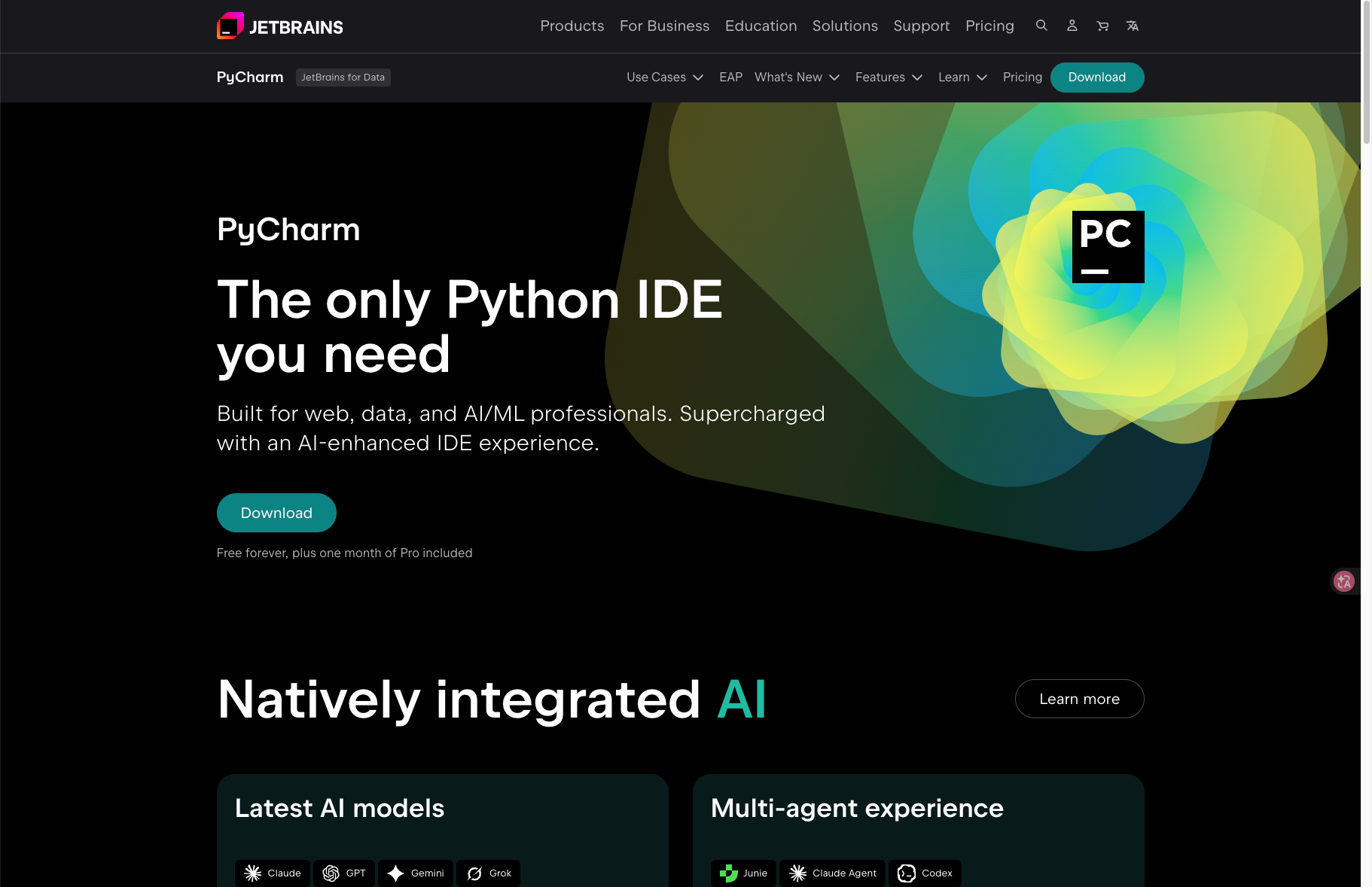The width and height of the screenshot is (1372, 887).
Task: Click the floating pink translate icon
Action: click(x=1344, y=581)
